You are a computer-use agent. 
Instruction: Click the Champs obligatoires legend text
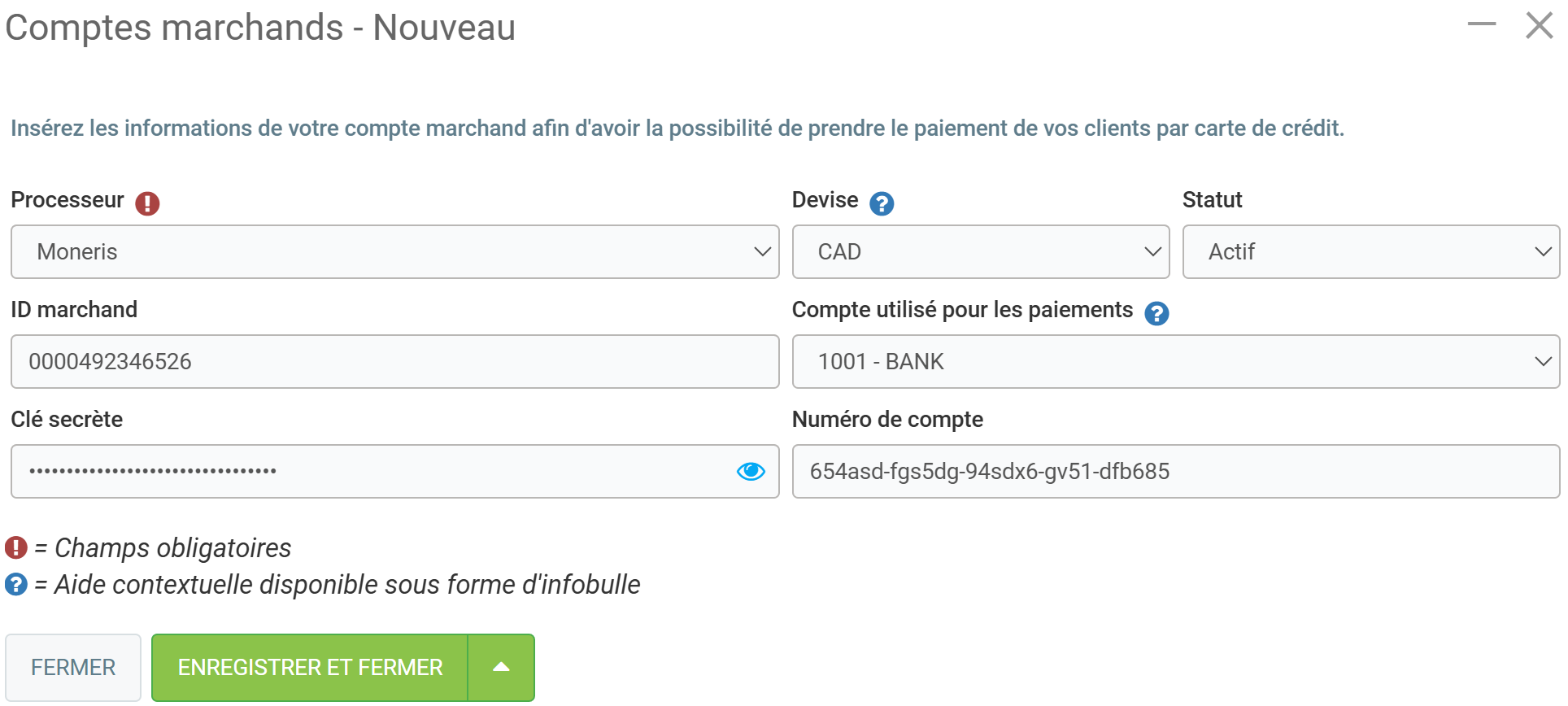pyautogui.click(x=172, y=548)
